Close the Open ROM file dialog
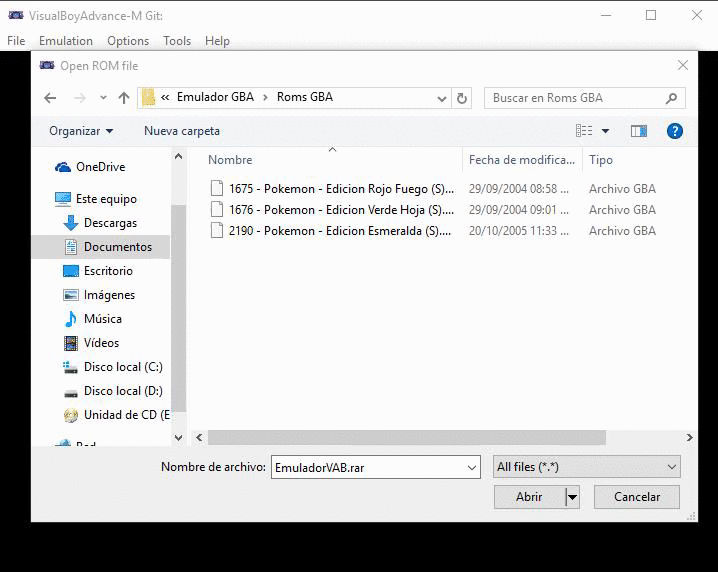 [683, 65]
